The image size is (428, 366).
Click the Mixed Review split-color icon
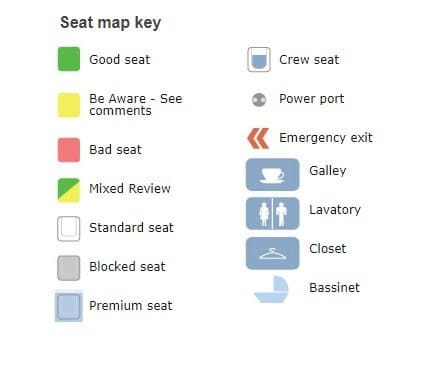point(69,190)
